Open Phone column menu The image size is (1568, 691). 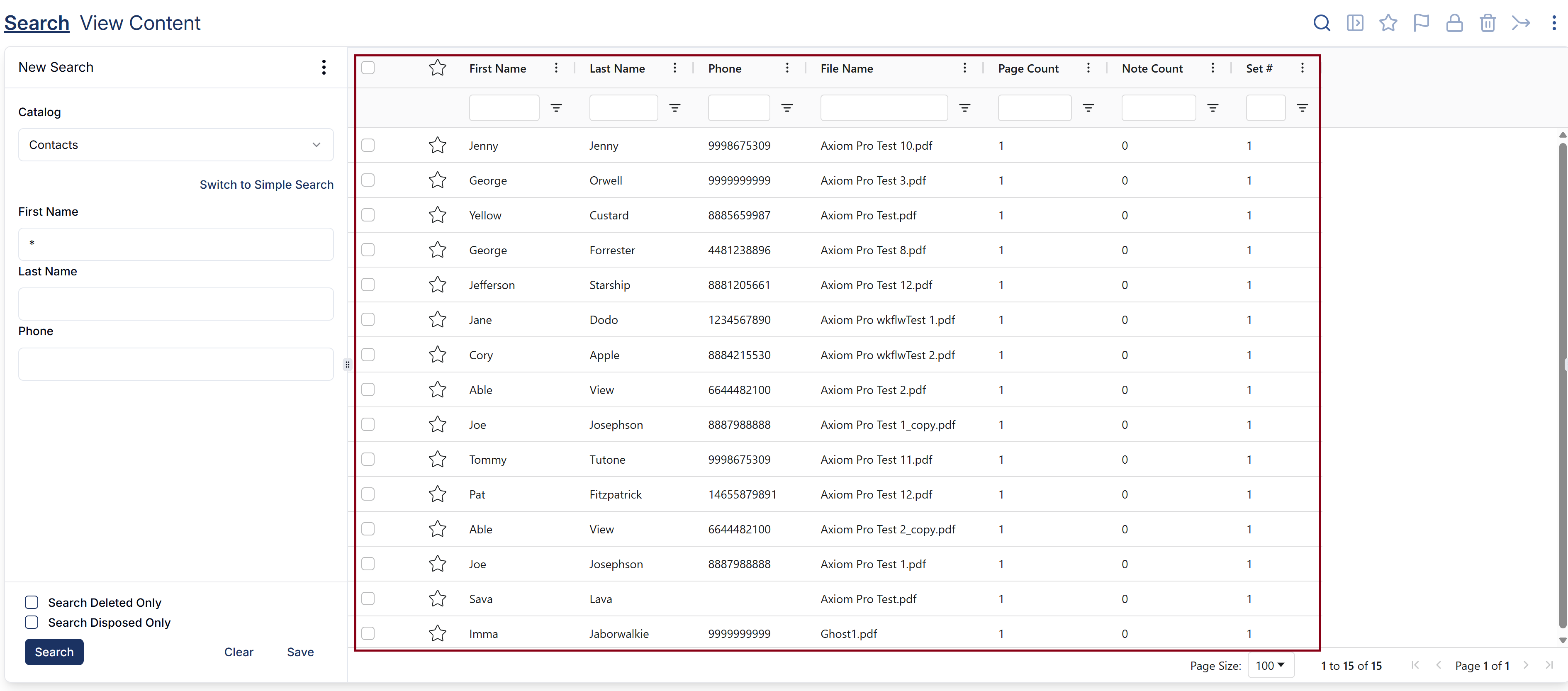[787, 68]
